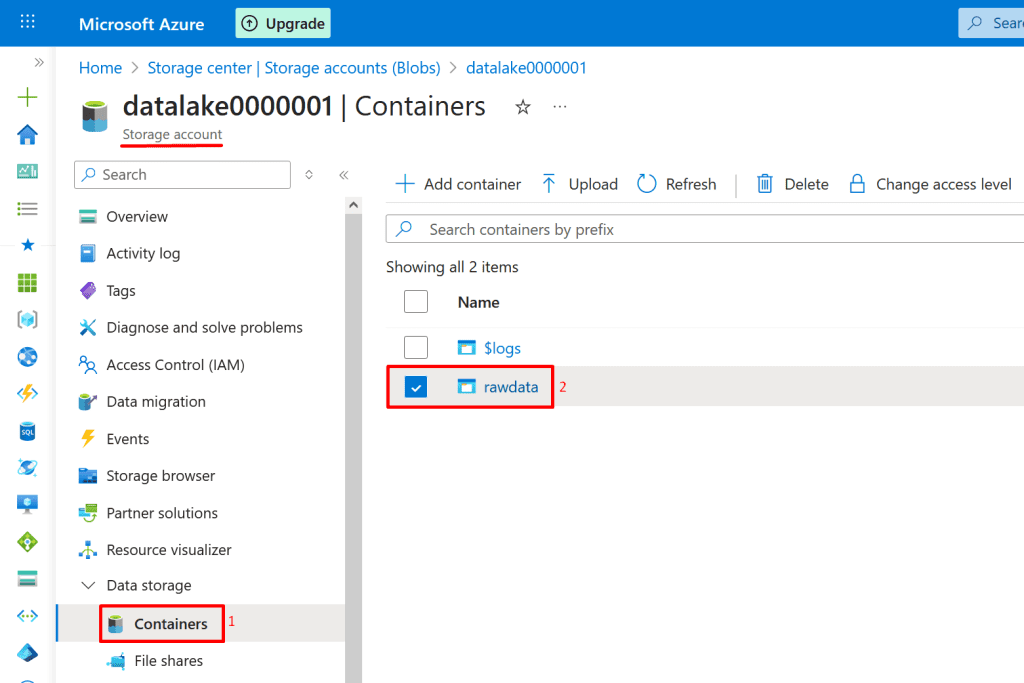Click the resource menu vertical scrollbar
The height and width of the screenshot is (683, 1024).
[353, 400]
